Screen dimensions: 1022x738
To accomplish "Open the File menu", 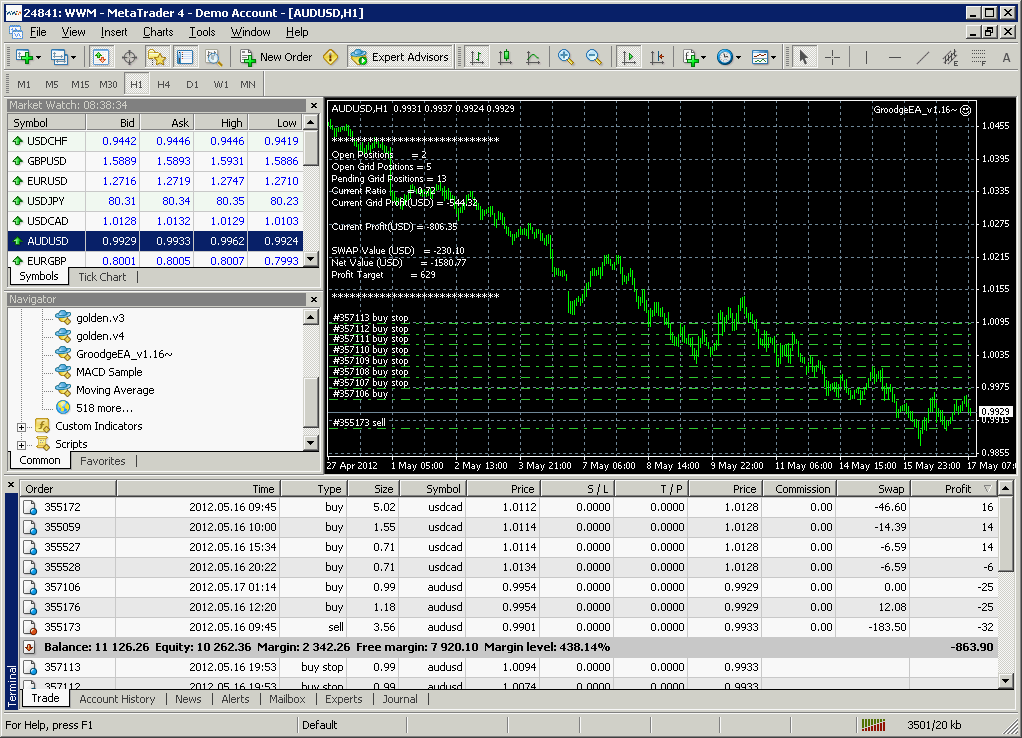I will click(38, 32).
